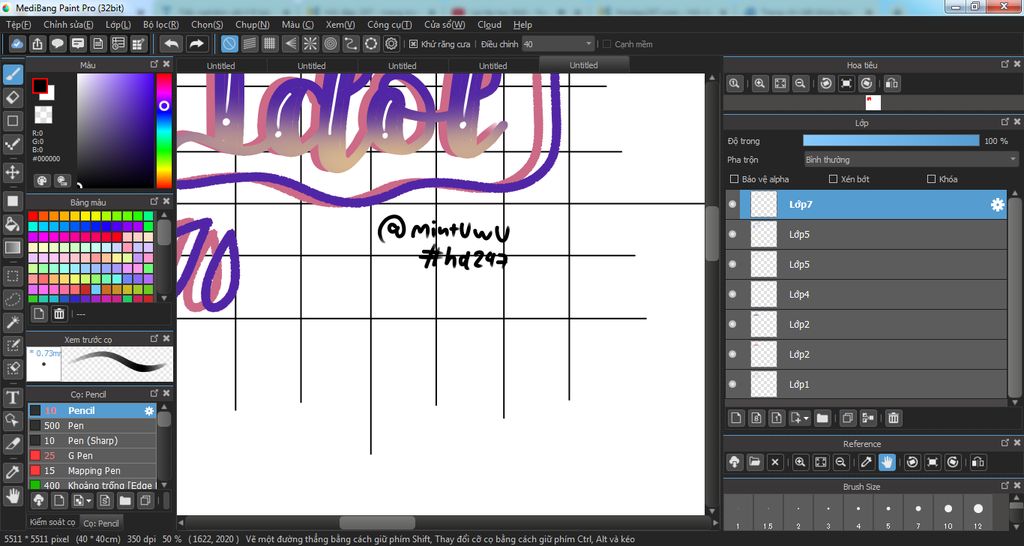Choose the Mapping Pen brush

(x=91, y=471)
